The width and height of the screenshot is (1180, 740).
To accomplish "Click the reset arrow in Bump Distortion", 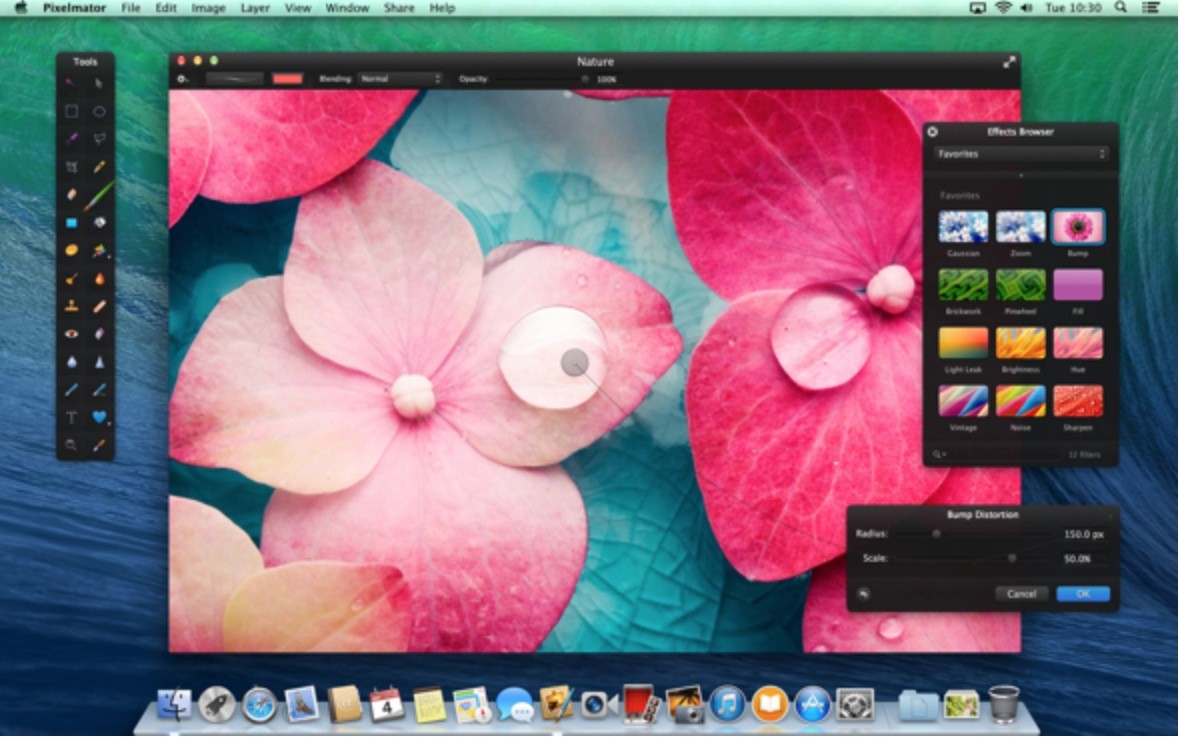I will tap(864, 594).
